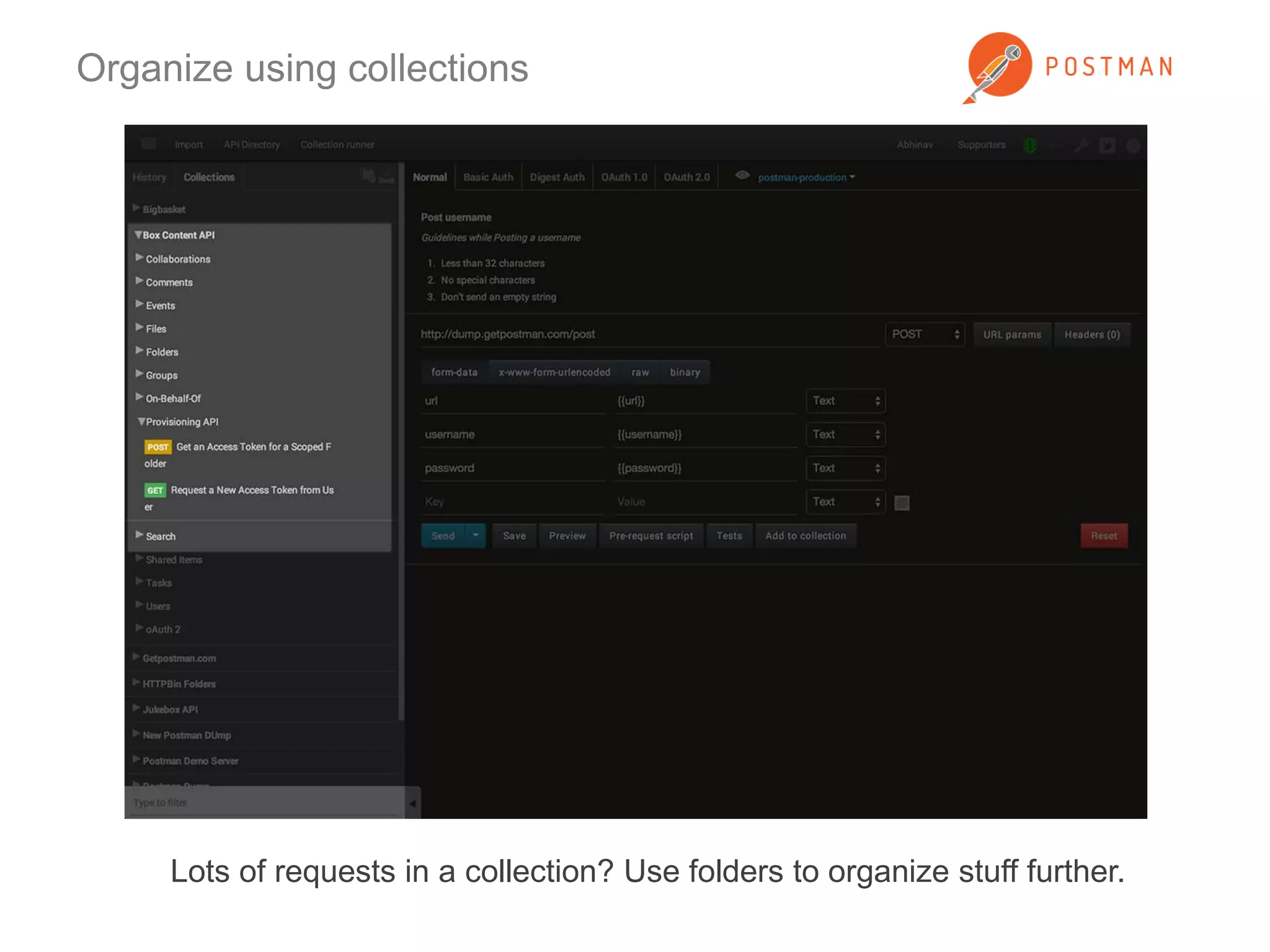
Task: Open the Text type dropdown for url row
Action: [x=846, y=401]
